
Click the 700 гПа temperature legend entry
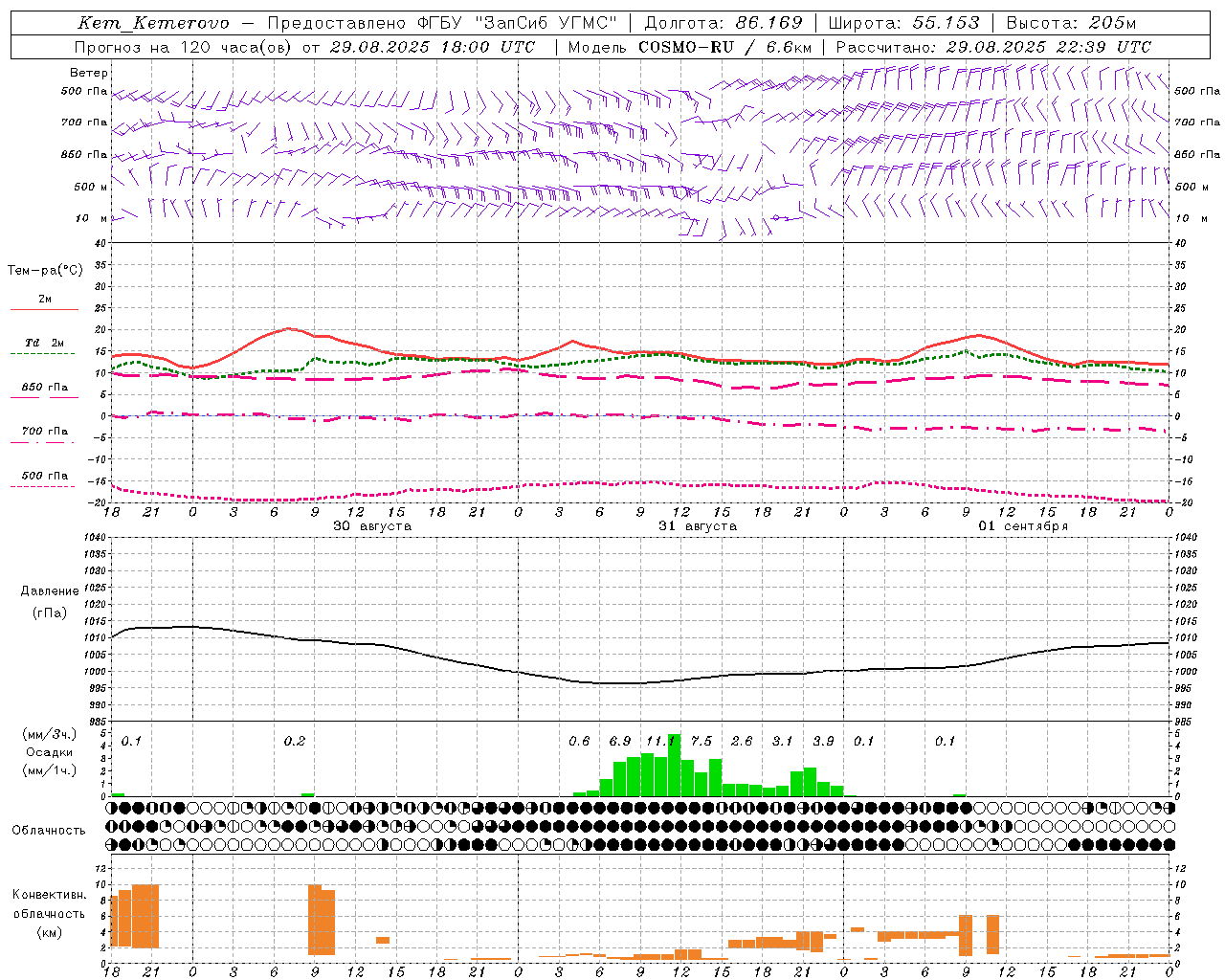pos(45,432)
